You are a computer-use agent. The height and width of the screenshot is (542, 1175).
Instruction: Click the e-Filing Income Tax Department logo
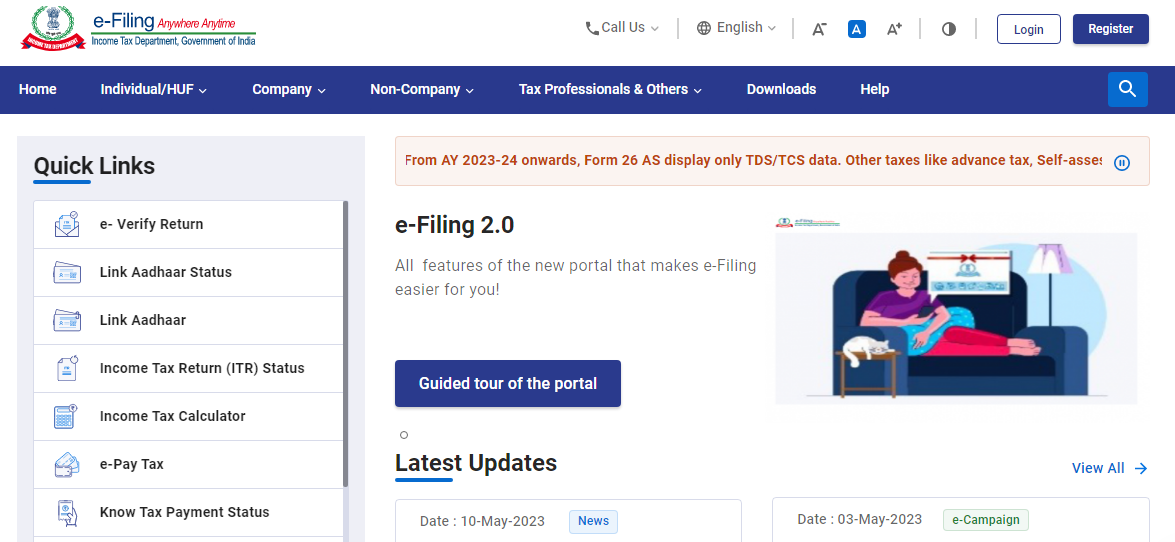coord(139,28)
